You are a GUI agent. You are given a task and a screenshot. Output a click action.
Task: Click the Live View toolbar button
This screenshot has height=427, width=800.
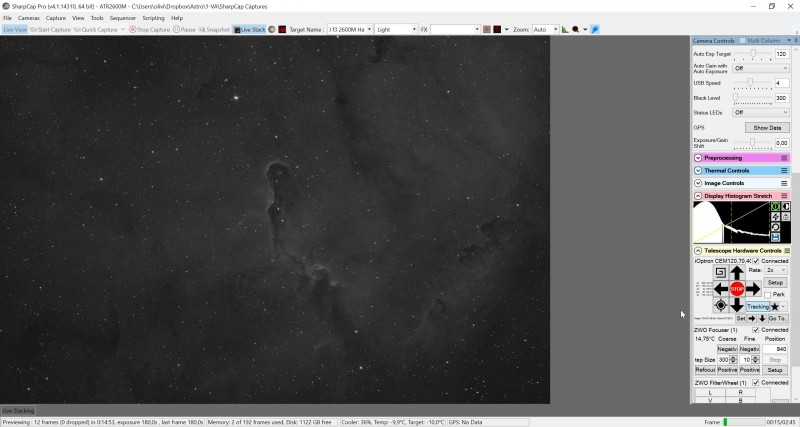[15, 30]
